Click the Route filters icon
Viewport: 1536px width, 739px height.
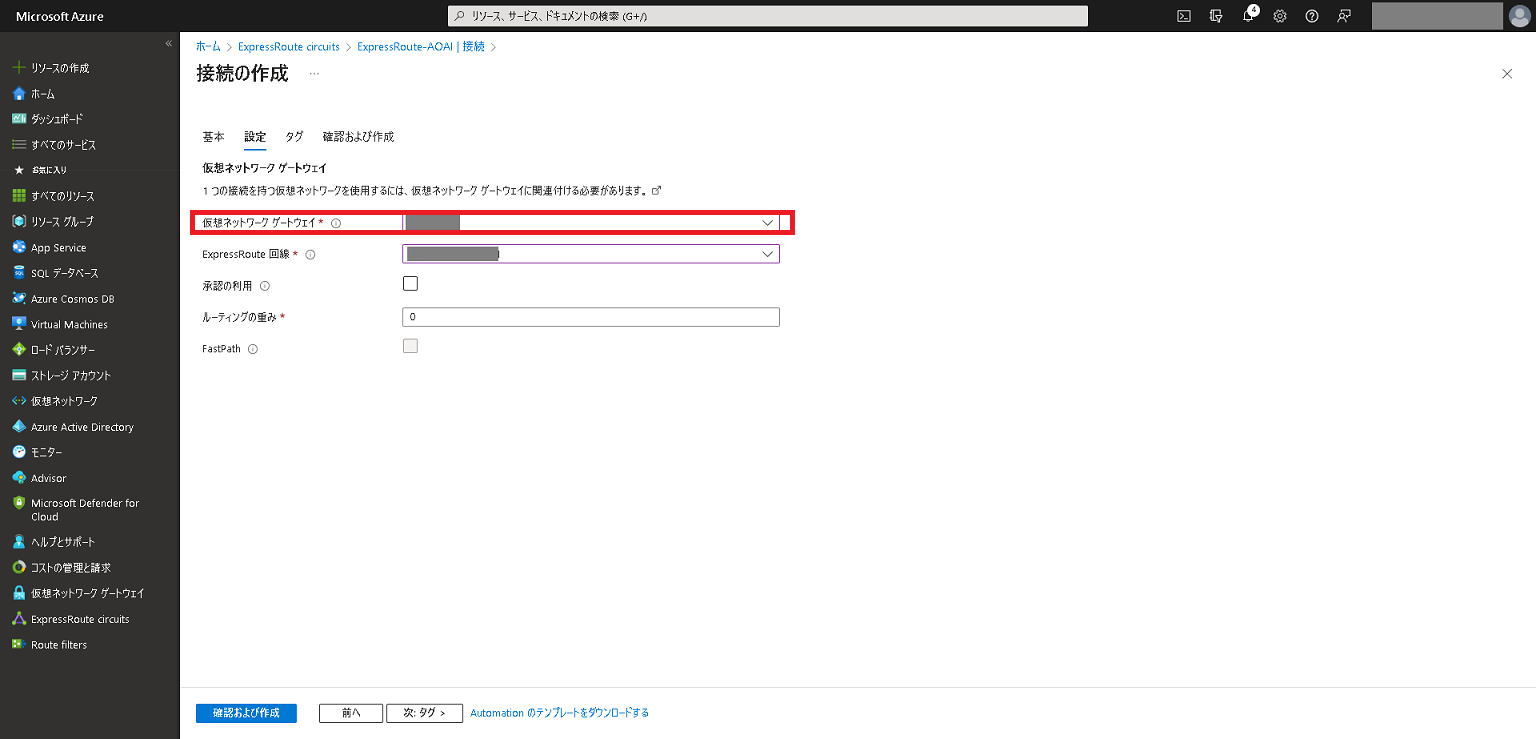pyautogui.click(x=18, y=645)
